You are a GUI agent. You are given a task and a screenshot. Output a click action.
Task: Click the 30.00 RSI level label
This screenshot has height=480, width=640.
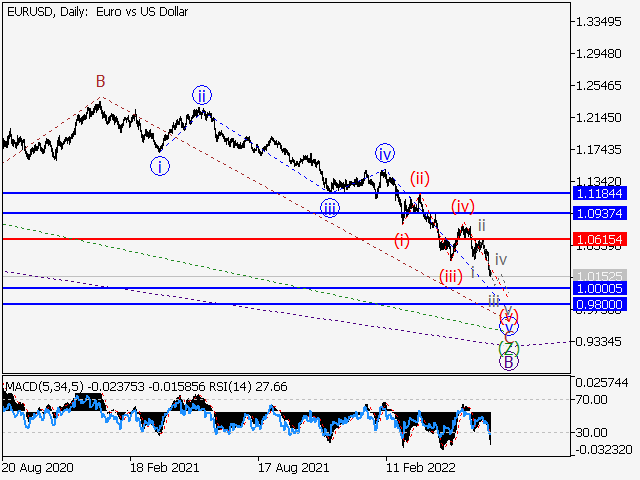click(591, 432)
